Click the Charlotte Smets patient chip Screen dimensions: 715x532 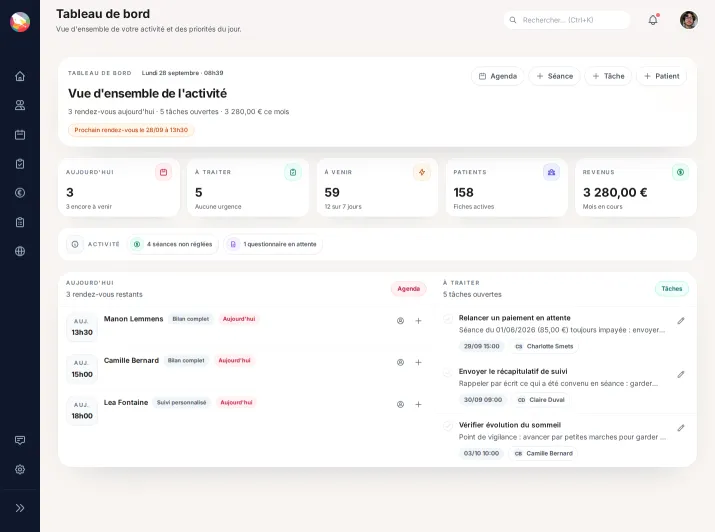point(544,346)
